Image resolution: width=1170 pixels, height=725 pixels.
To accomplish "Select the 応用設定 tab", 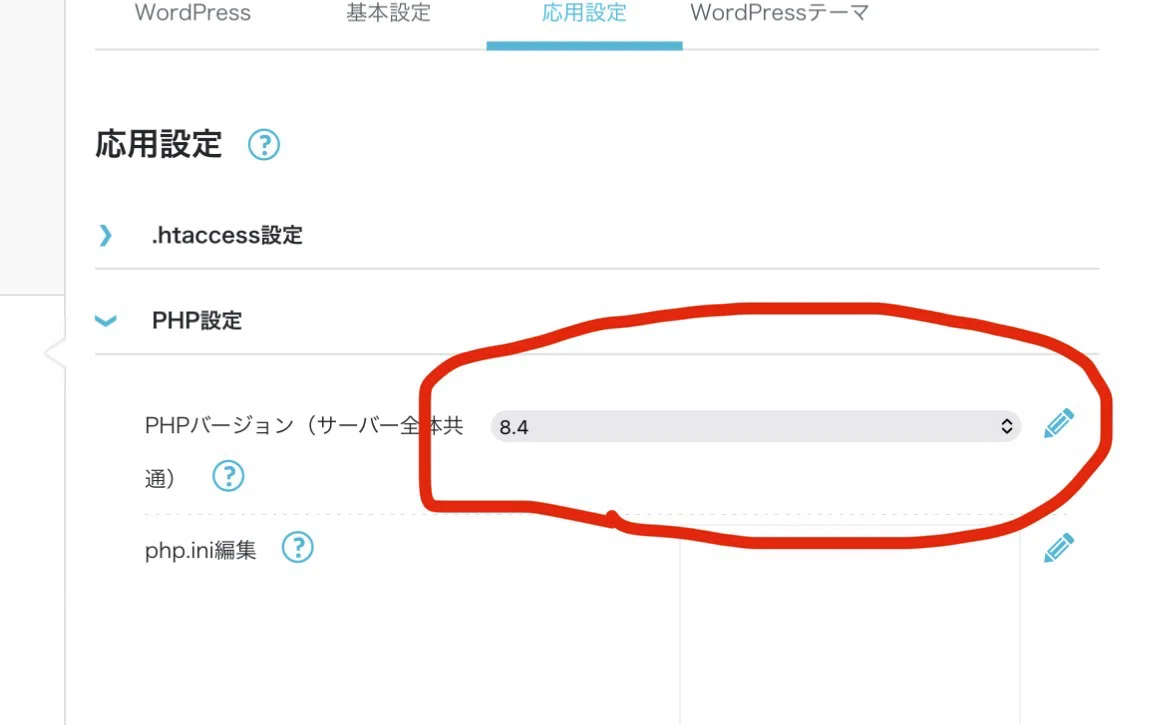I will tap(584, 13).
